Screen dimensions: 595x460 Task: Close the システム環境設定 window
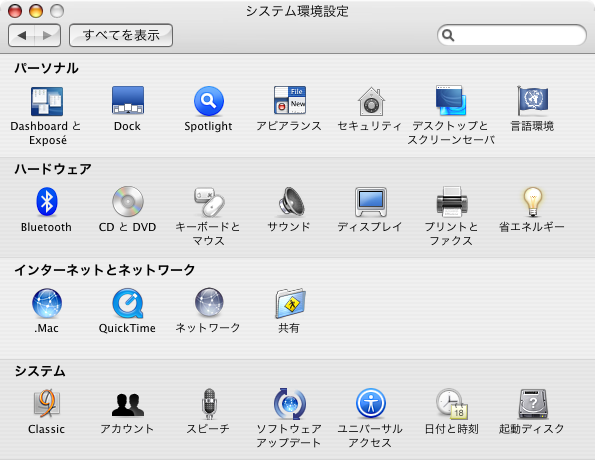[15, 11]
